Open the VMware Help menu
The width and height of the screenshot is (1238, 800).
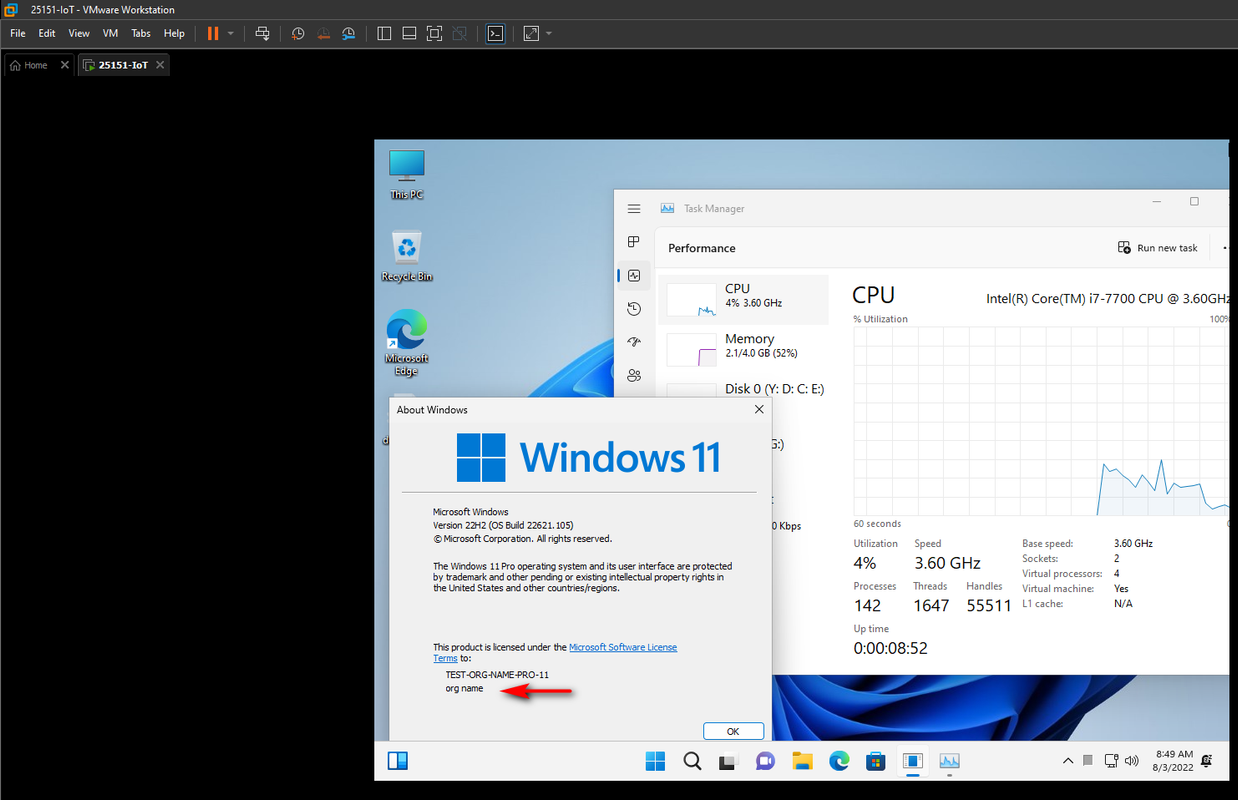[174, 33]
